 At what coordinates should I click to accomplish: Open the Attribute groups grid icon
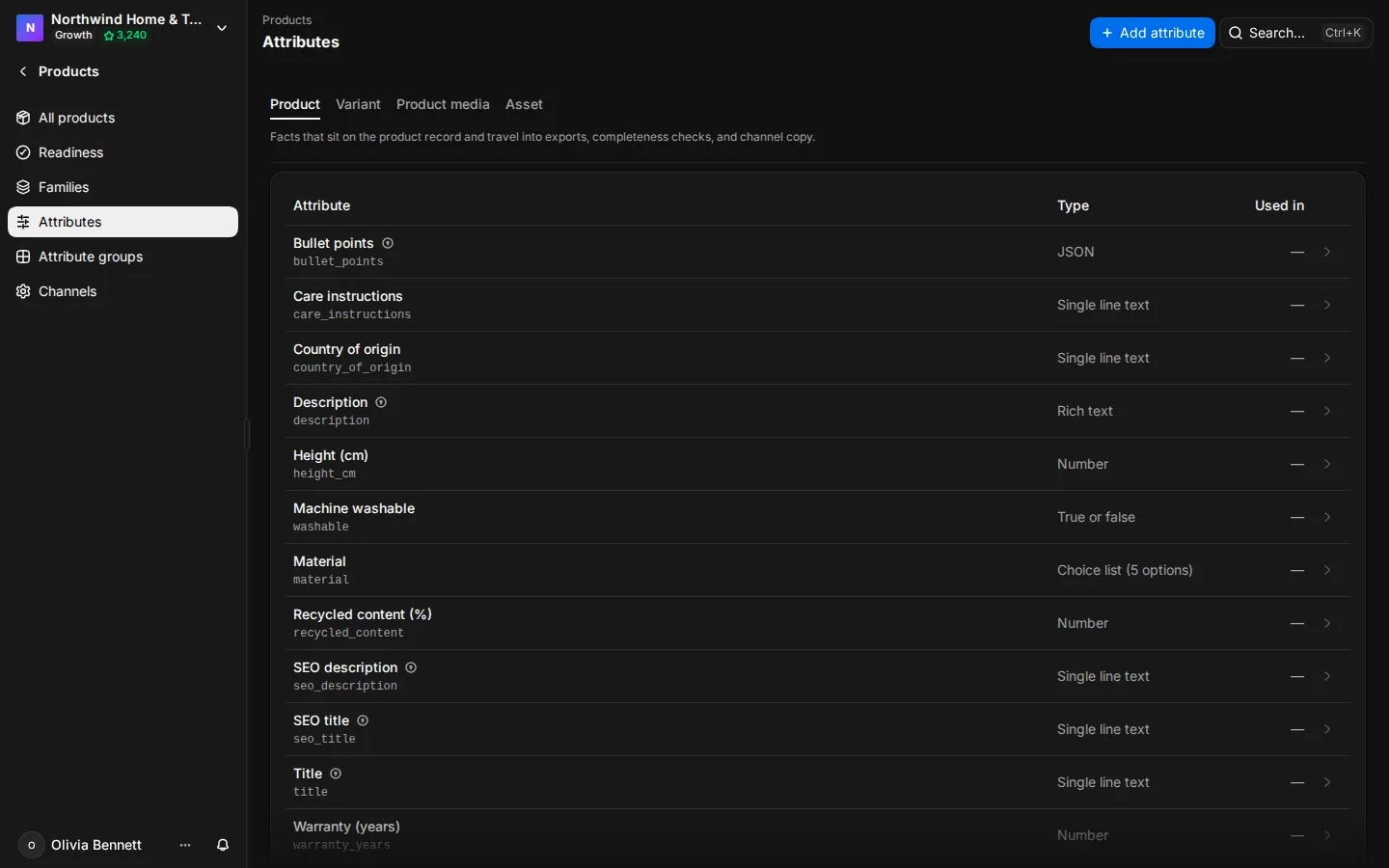point(23,257)
